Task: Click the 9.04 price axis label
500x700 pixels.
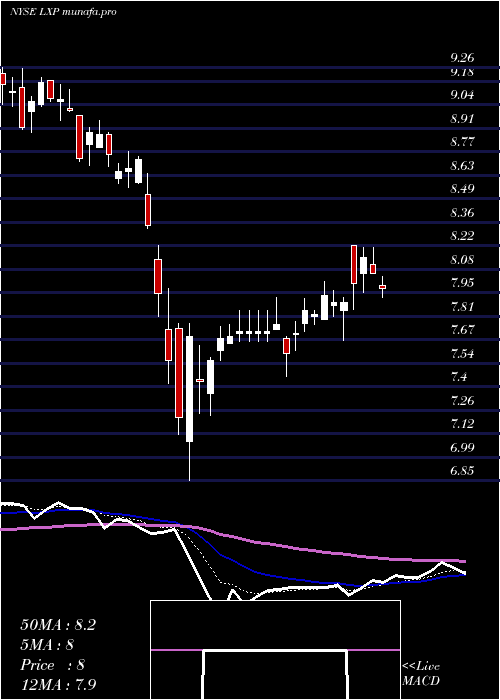Action: pos(462,95)
